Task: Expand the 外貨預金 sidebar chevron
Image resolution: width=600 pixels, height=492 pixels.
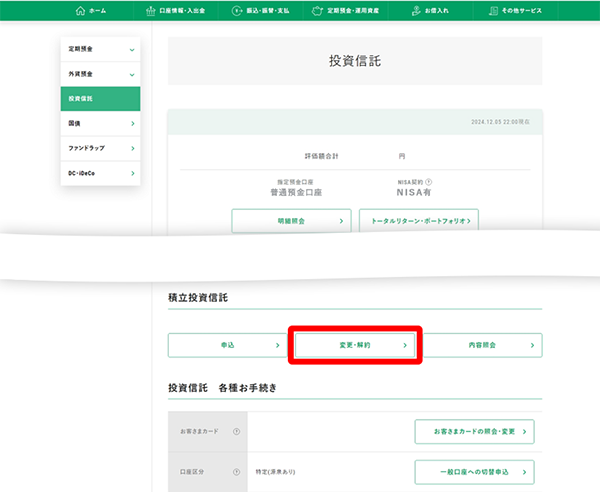Action: click(x=132, y=75)
